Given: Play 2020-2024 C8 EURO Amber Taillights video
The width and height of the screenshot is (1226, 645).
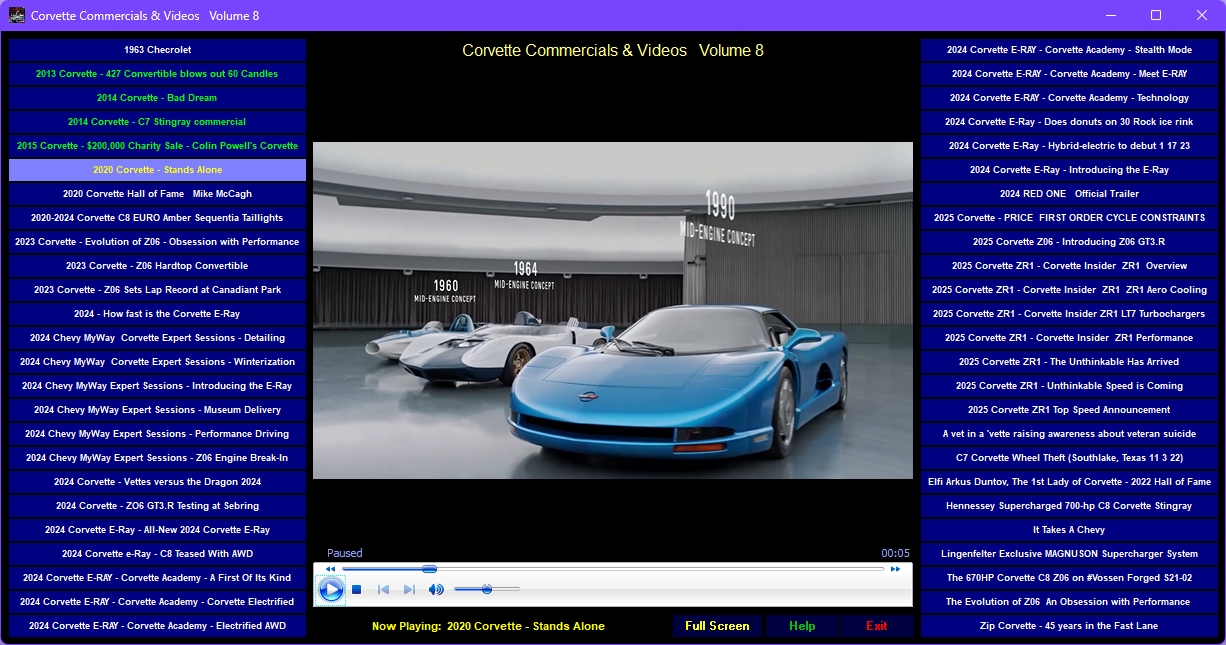Looking at the screenshot, I should (x=157, y=218).
